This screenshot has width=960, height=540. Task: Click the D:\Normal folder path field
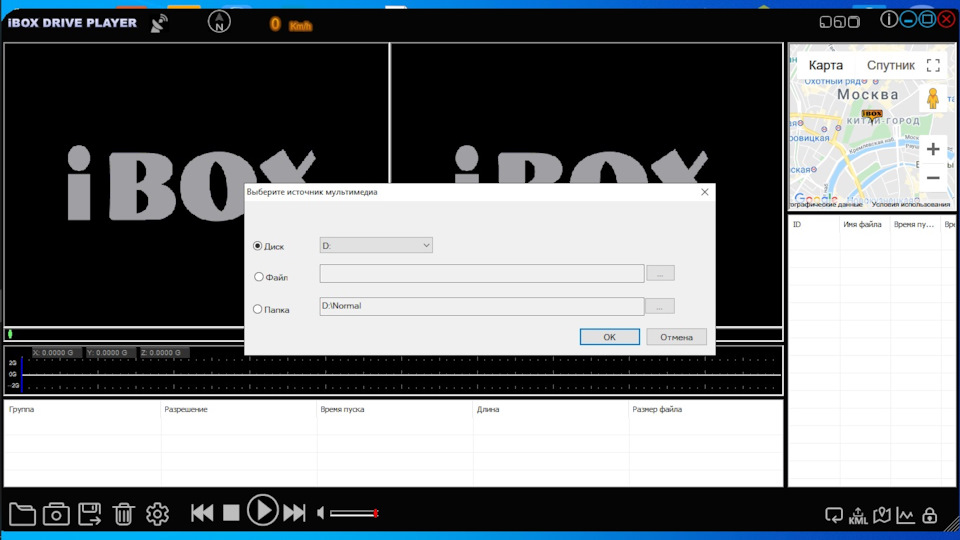(x=482, y=306)
